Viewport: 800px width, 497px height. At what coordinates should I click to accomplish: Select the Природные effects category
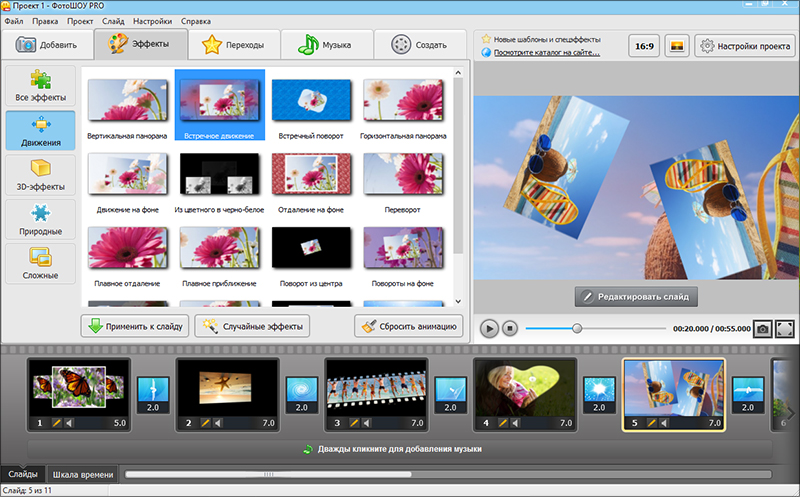tap(40, 219)
